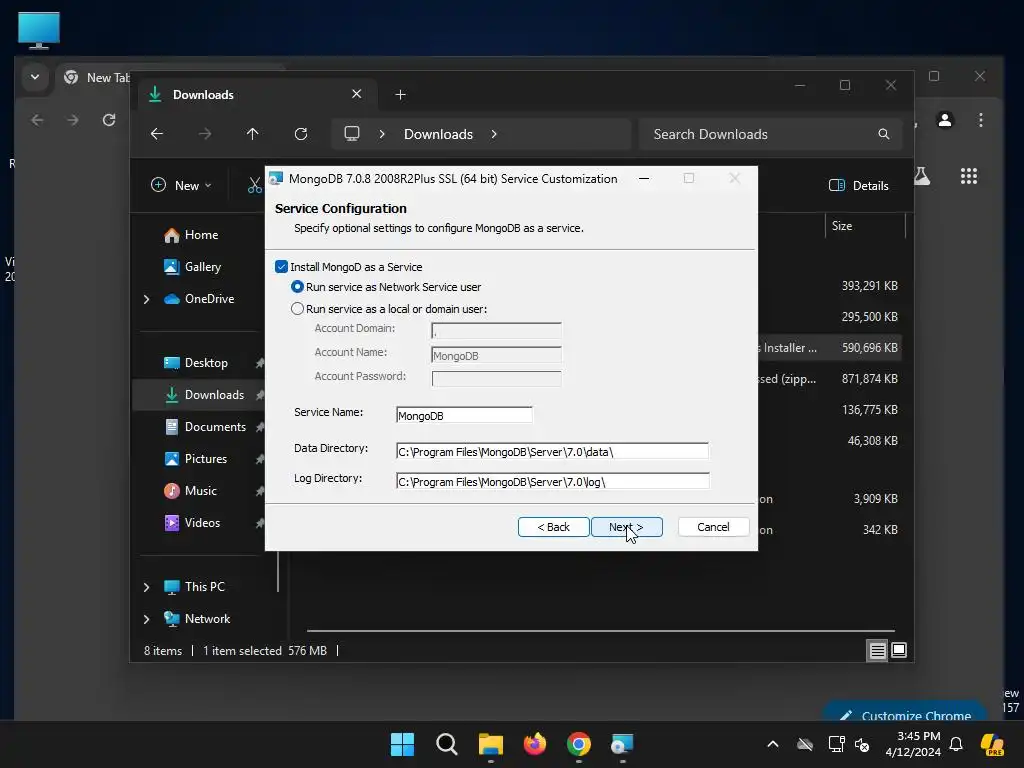Screen dimensions: 1024x768
Task: Open the Chrome tab search dropdown
Action: click(35, 77)
